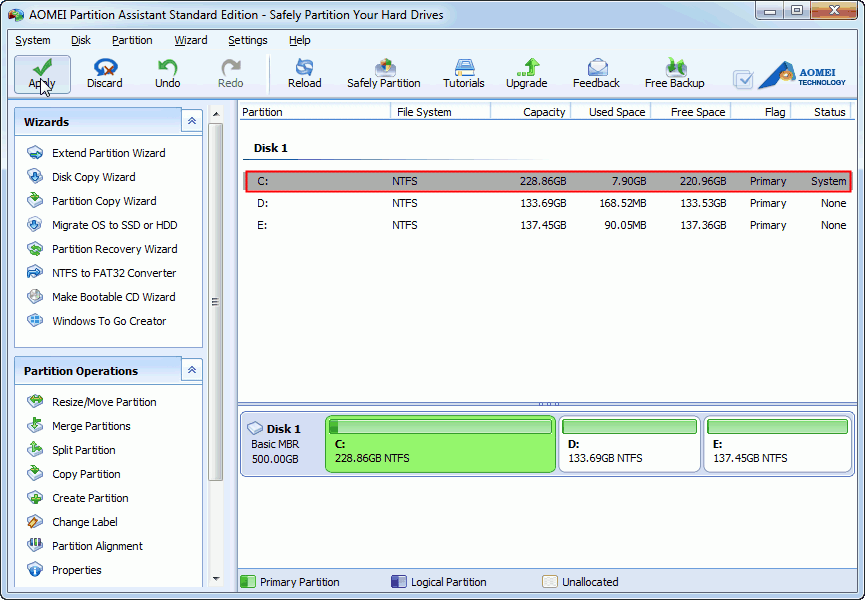Sort by File System column header
865x600 pixels.
(x=441, y=112)
